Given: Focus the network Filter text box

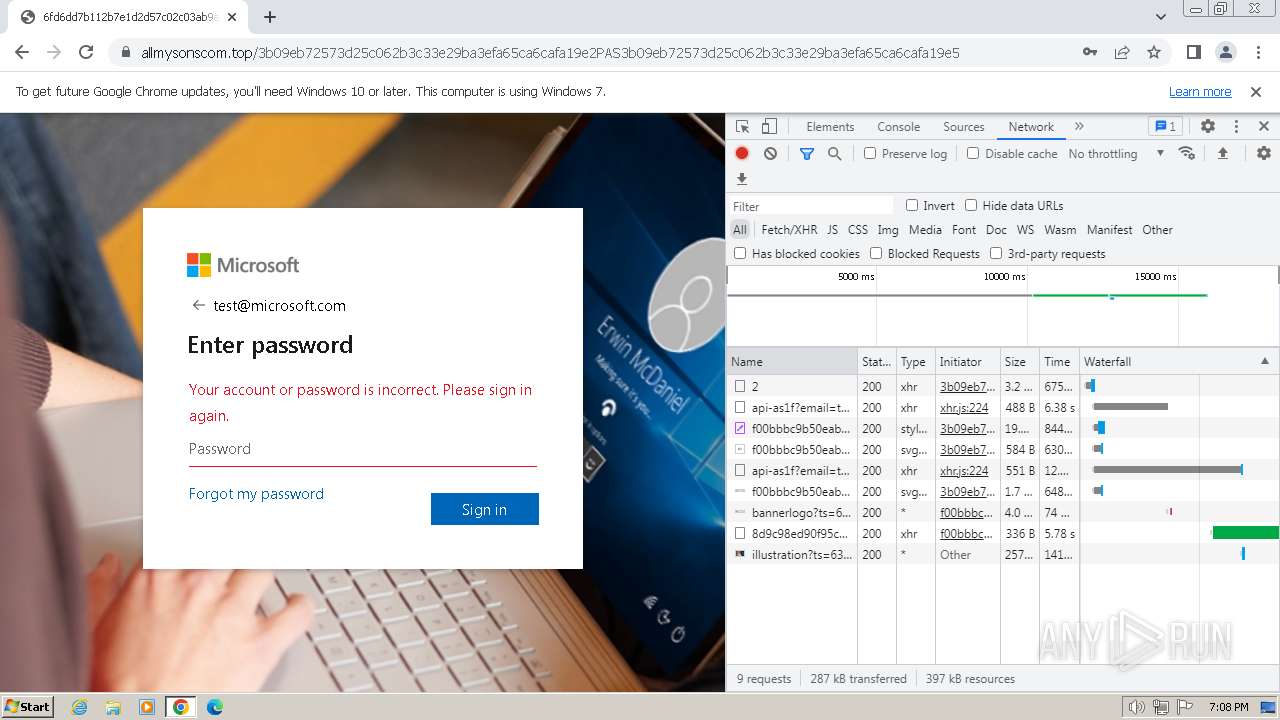Looking at the screenshot, I should coord(811,205).
